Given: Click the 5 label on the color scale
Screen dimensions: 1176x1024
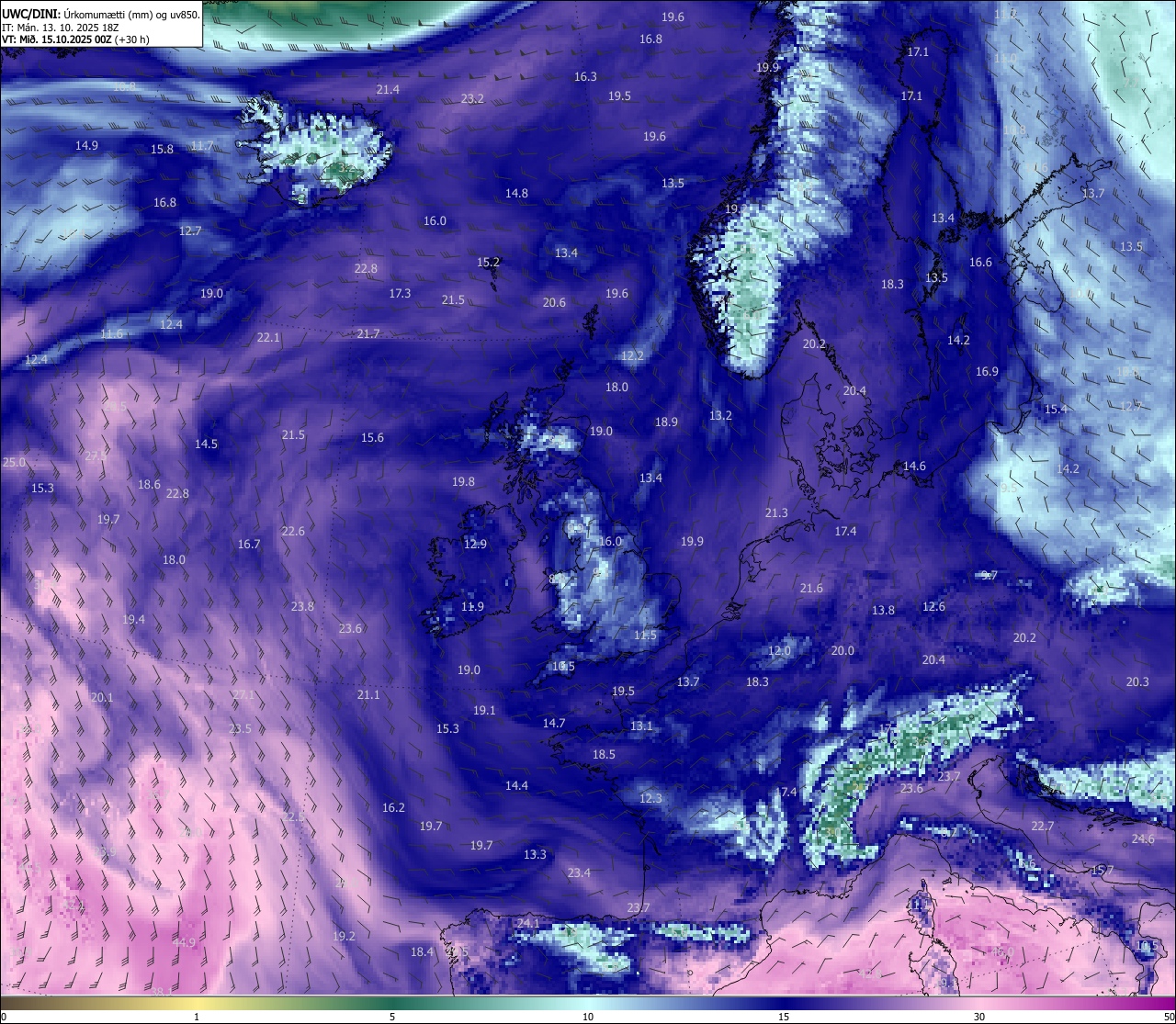Looking at the screenshot, I should [x=392, y=1017].
